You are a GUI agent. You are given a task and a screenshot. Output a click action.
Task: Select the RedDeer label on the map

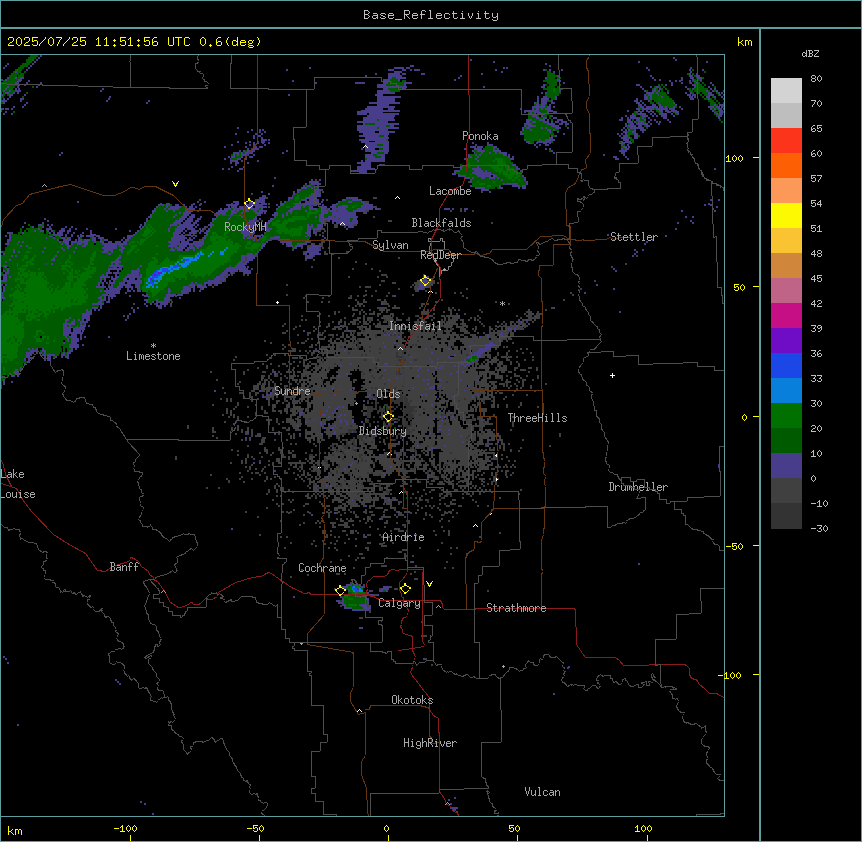(x=440, y=255)
